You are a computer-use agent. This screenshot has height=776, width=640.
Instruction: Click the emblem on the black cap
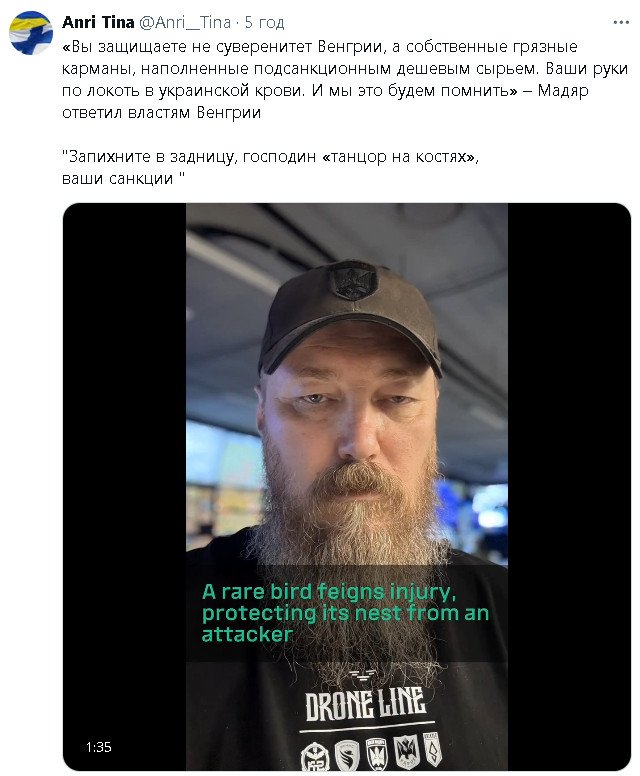tap(354, 280)
